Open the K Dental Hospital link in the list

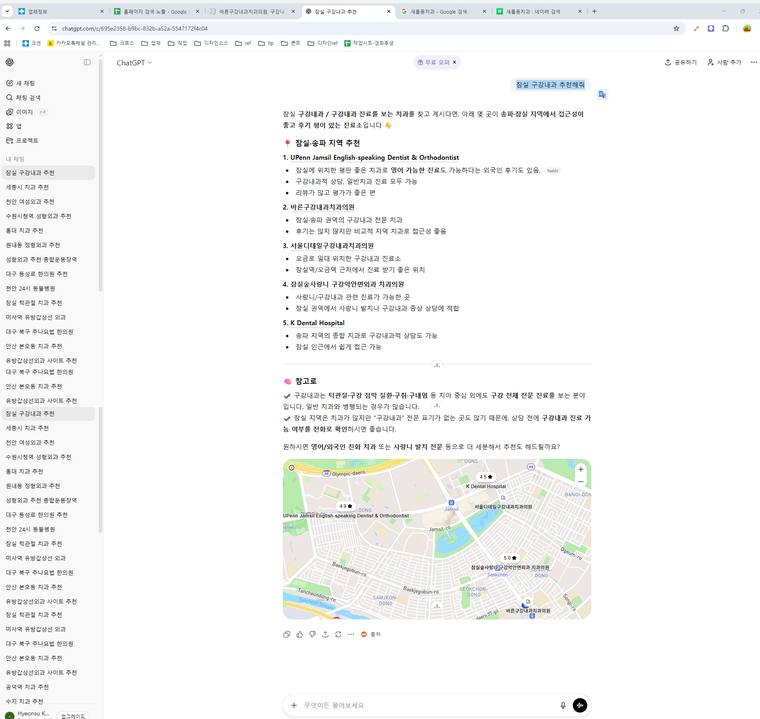pyautogui.click(x=317, y=323)
